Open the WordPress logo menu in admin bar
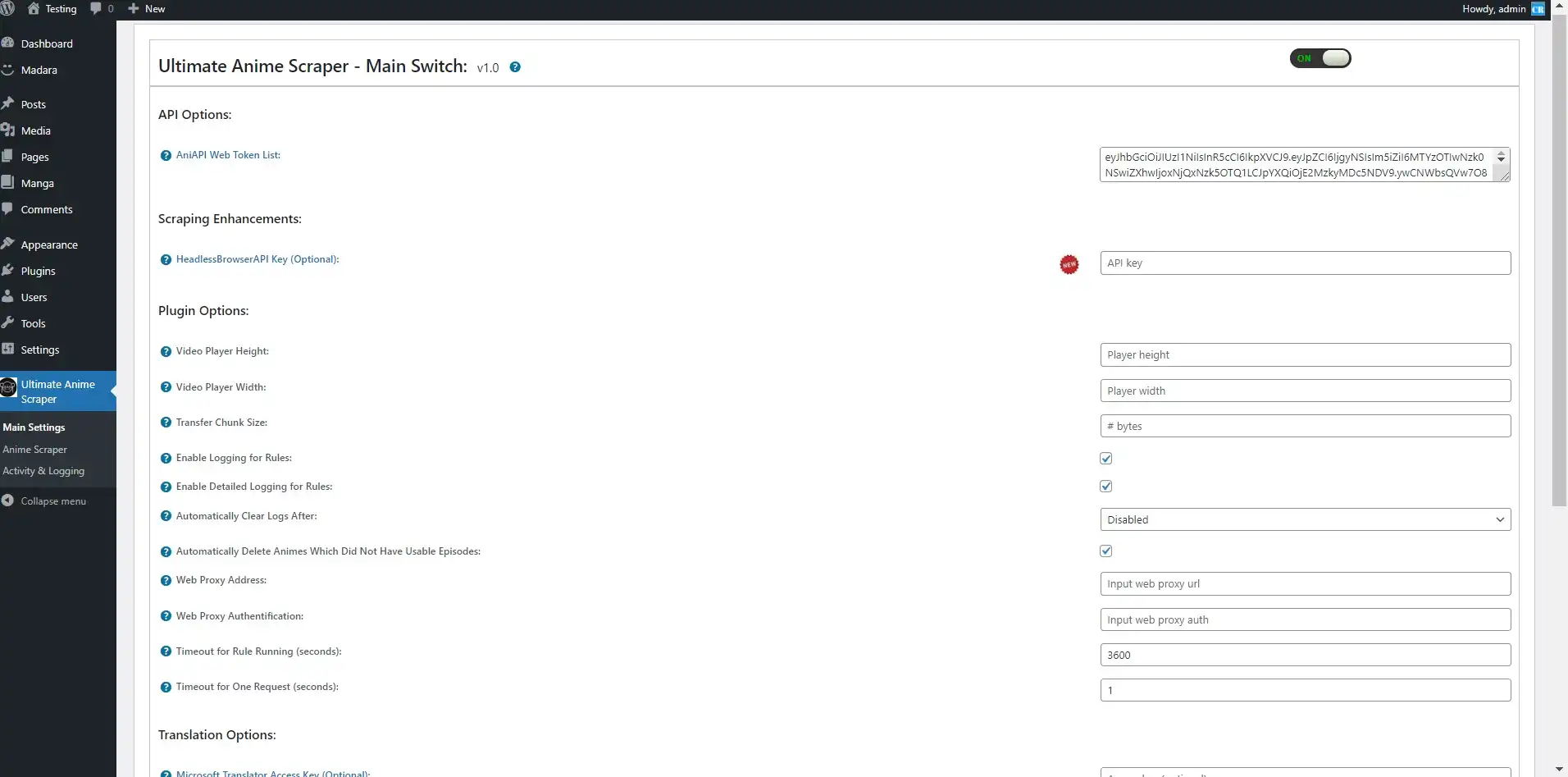The height and width of the screenshot is (777, 1568). 8,8
